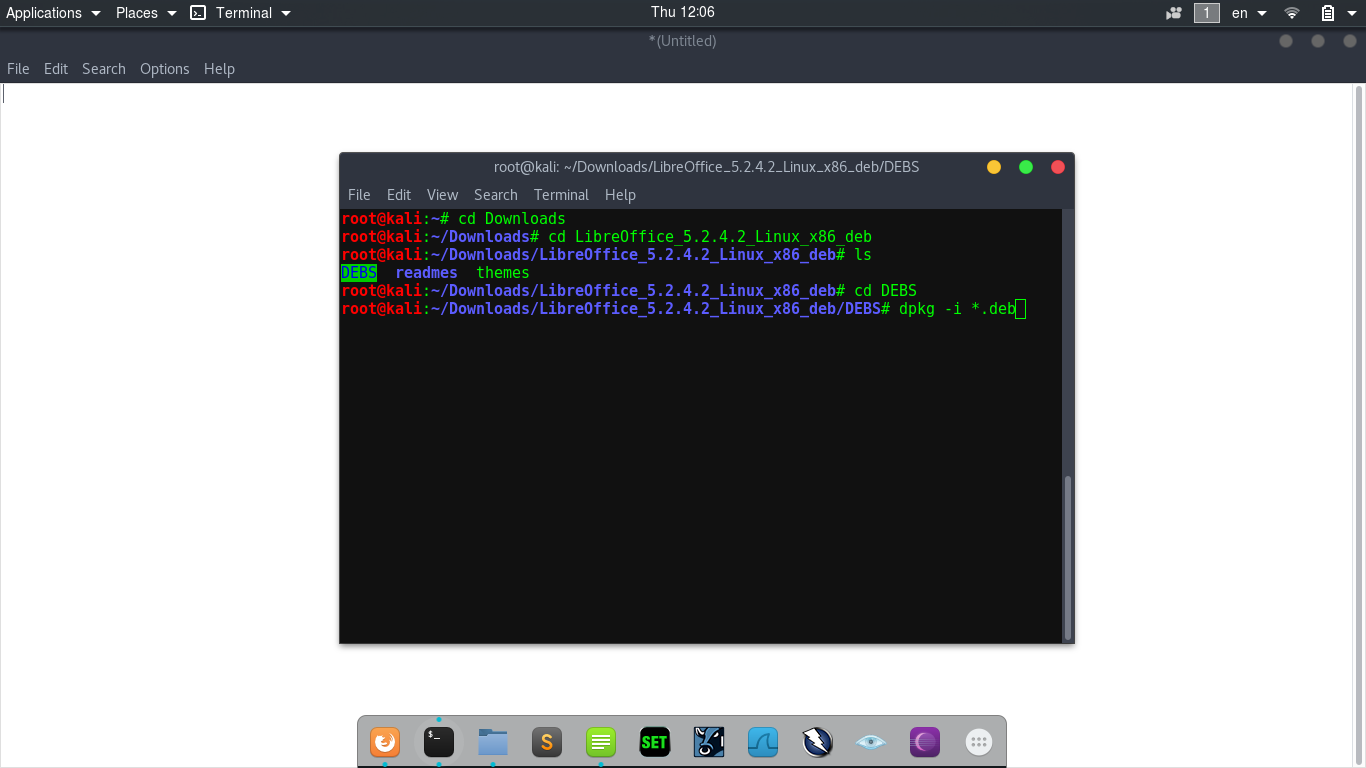Minimize the terminal with the yellow button
1366x768 pixels.
994,167
